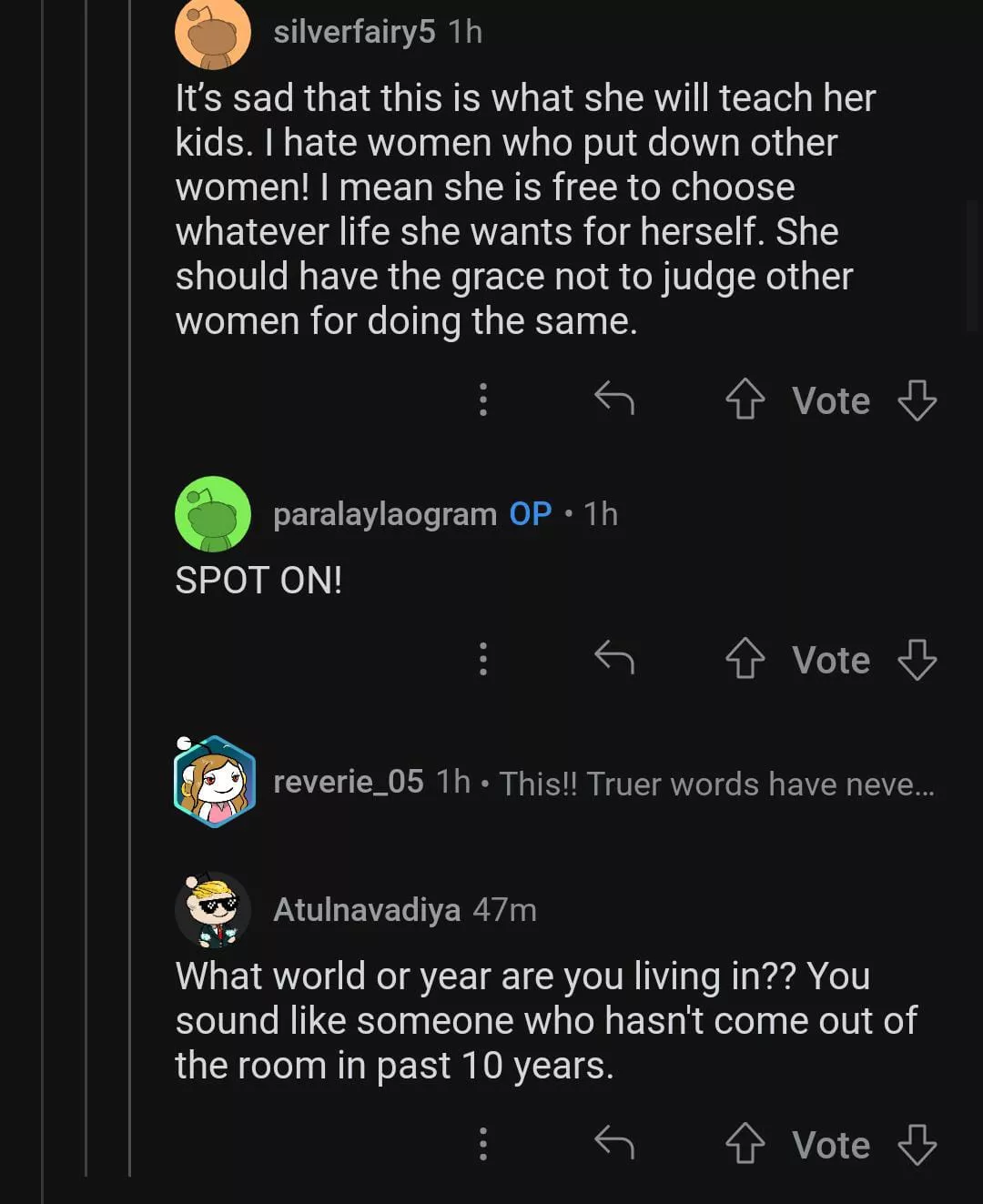The image size is (983, 1204).
Task: Tap paralaylaogram's green avatar
Action: (x=213, y=514)
